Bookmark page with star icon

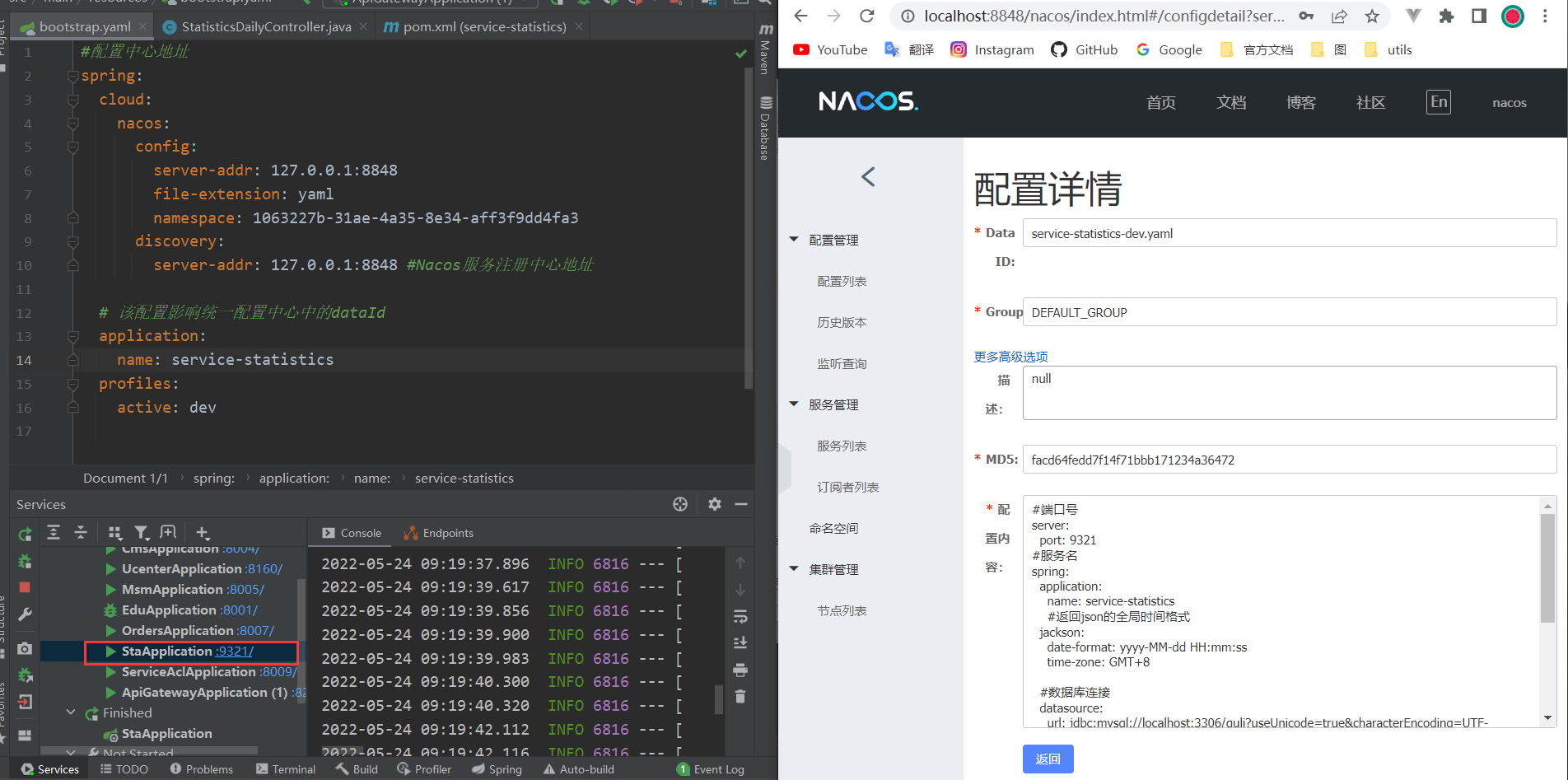click(1372, 16)
